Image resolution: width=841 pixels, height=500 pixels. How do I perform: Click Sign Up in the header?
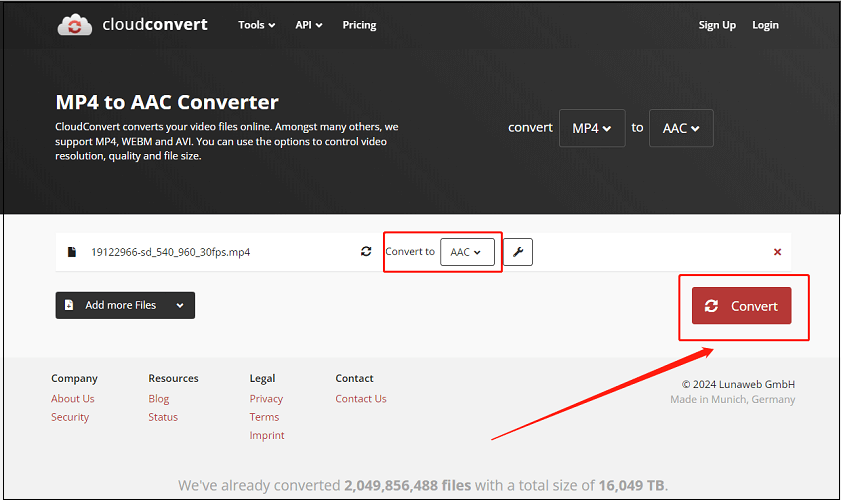pos(717,25)
